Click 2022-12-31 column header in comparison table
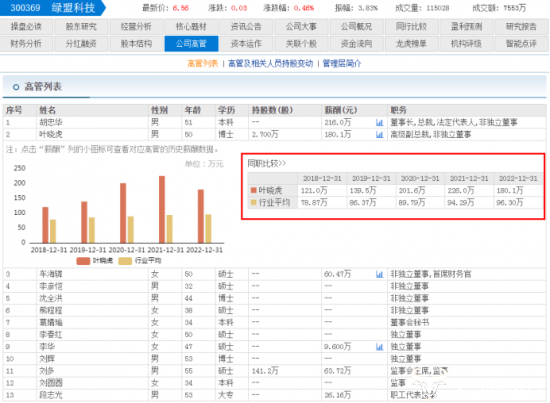This screenshot has width=550, height=403. [518, 179]
